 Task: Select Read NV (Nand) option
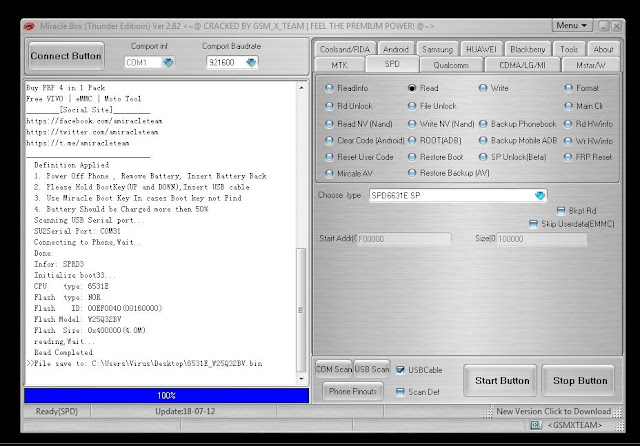coord(359,124)
